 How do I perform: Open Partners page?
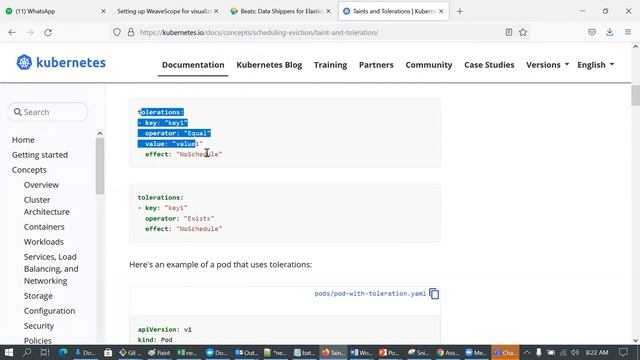376,65
